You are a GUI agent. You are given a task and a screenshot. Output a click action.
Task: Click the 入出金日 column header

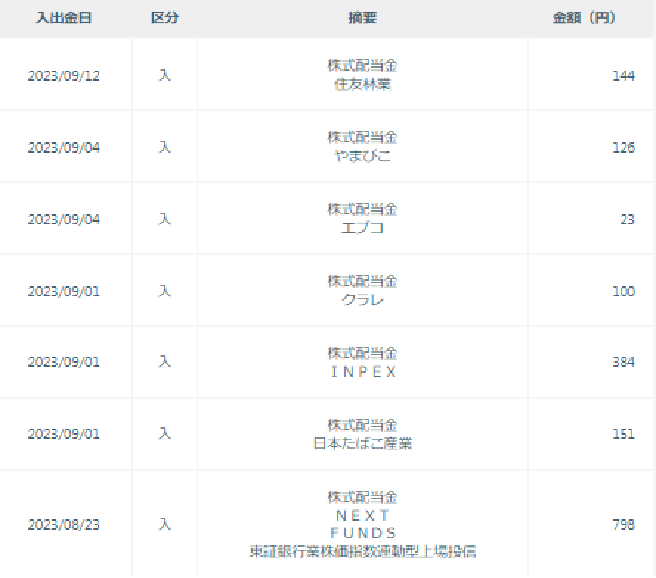64,18
